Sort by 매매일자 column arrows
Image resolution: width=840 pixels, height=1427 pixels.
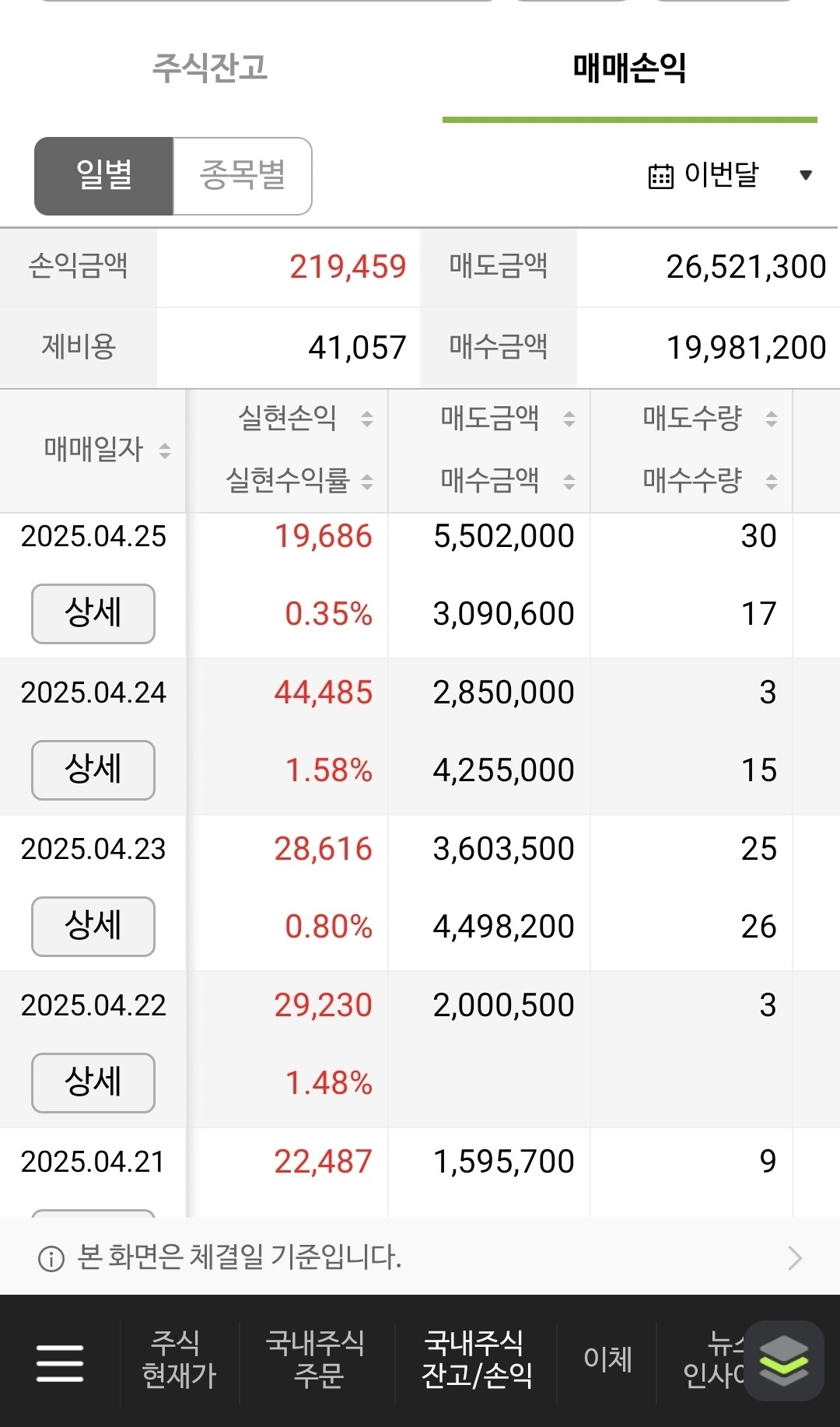coord(164,450)
